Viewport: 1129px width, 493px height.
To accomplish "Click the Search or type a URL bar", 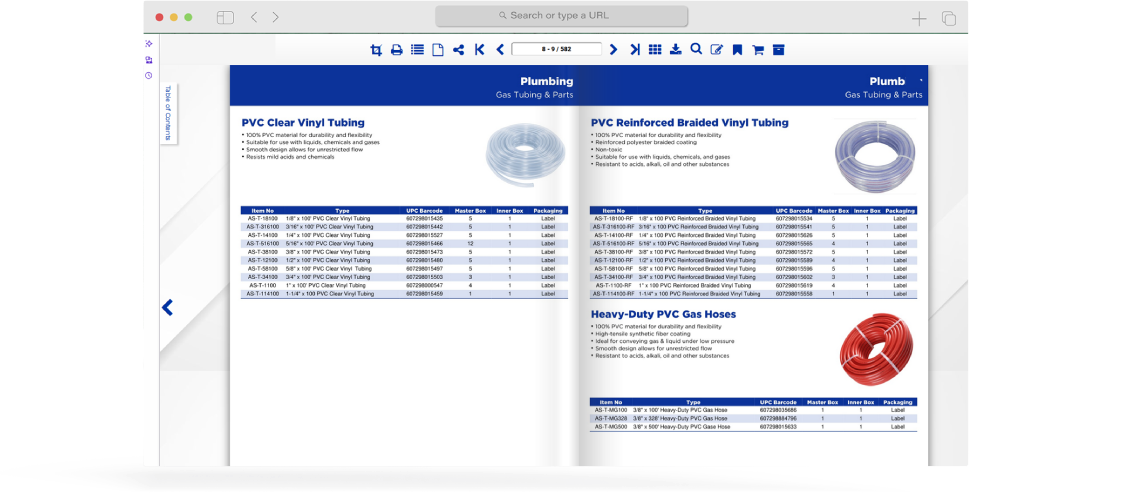I will click(x=562, y=16).
